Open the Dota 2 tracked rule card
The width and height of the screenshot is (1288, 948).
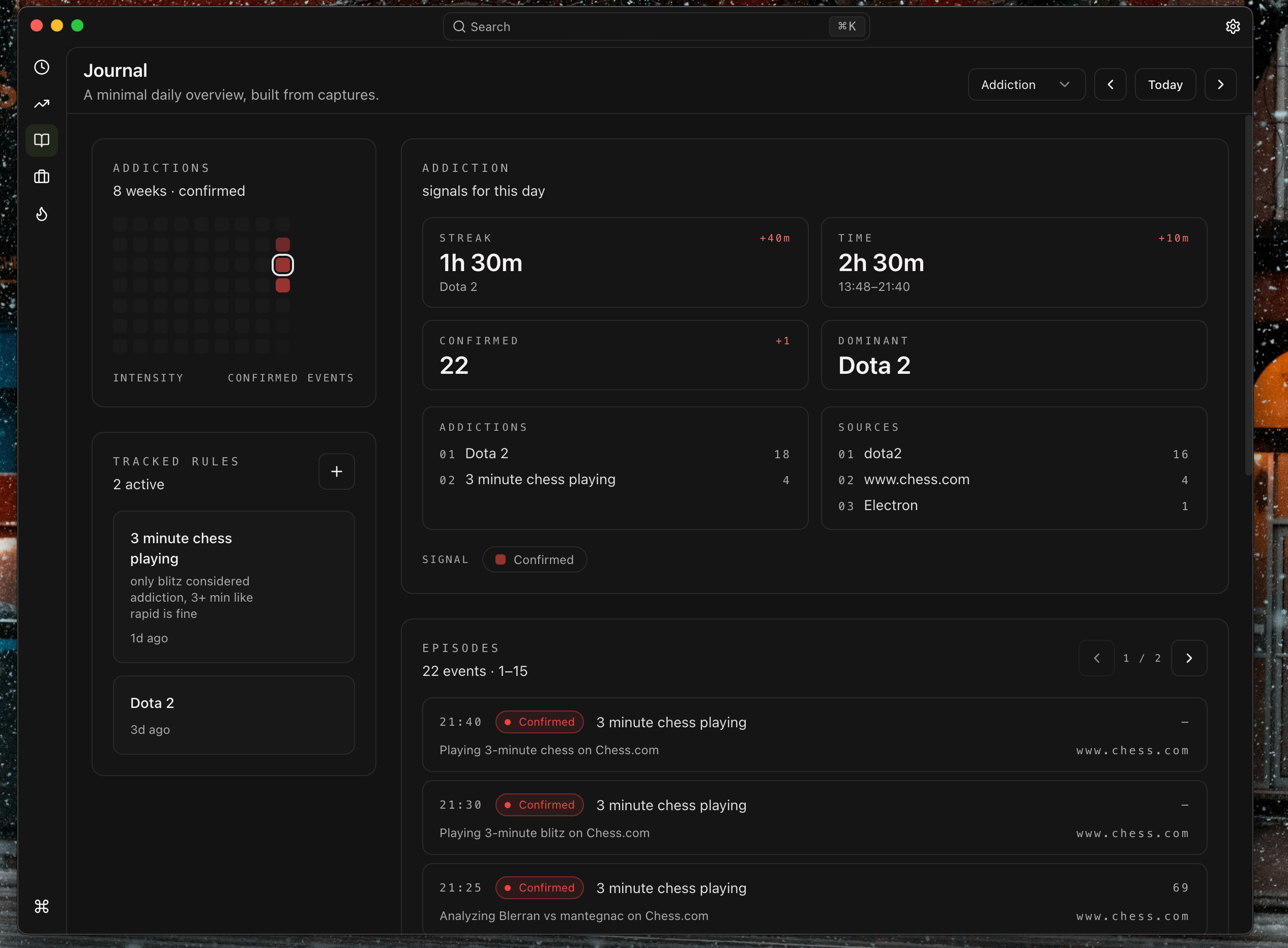click(233, 715)
